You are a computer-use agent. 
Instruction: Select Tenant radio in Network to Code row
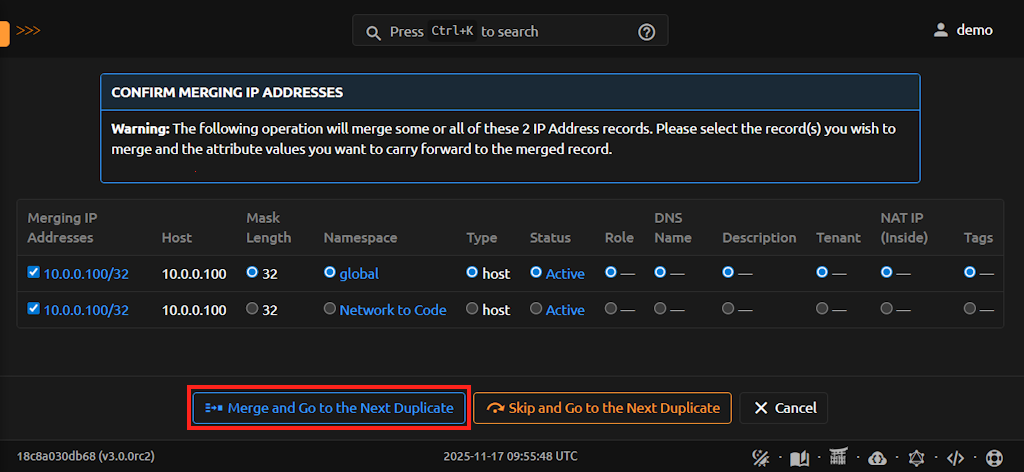tap(822, 309)
